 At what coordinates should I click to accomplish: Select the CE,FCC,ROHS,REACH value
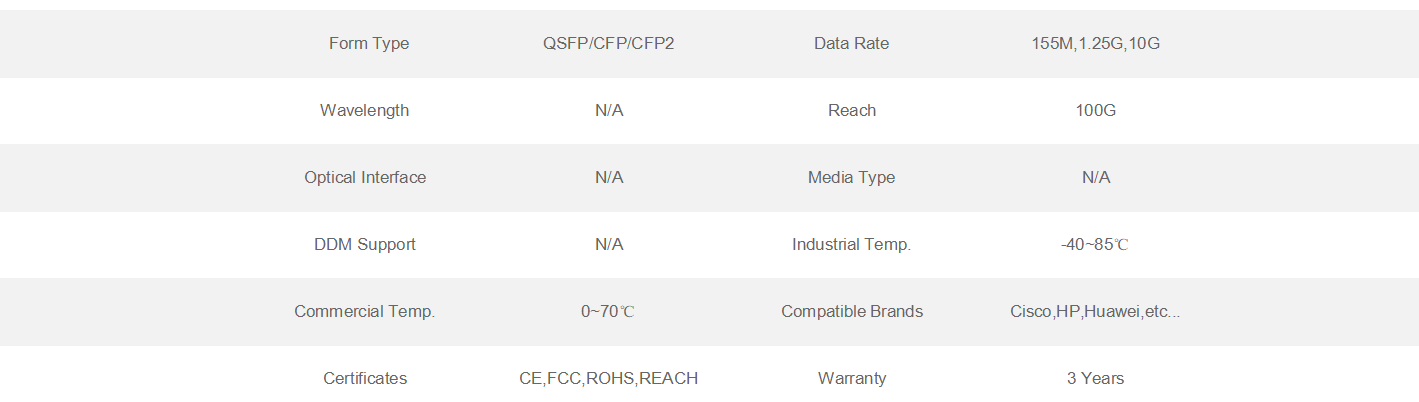tap(608, 378)
